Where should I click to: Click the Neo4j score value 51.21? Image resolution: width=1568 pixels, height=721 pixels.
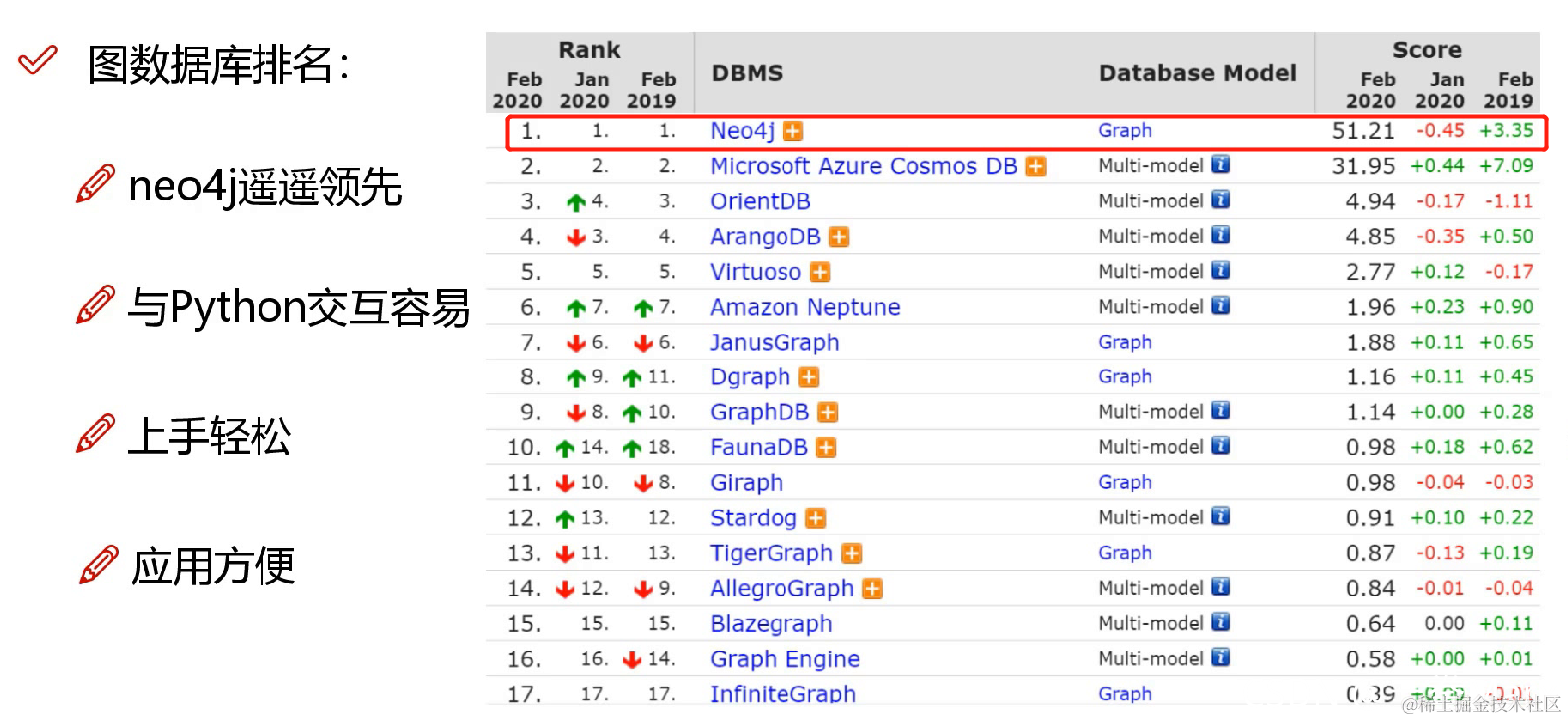click(x=1363, y=131)
